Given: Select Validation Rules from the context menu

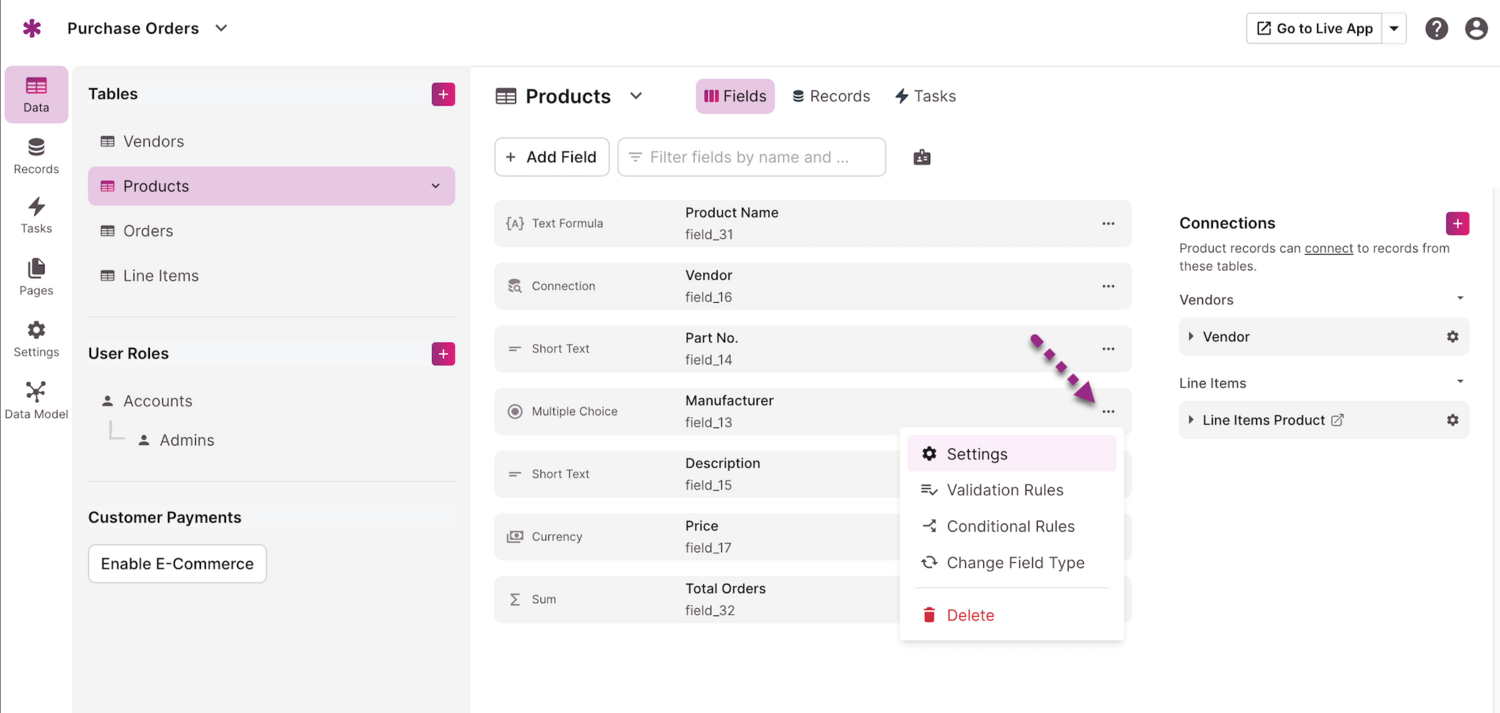Looking at the screenshot, I should click(1004, 490).
